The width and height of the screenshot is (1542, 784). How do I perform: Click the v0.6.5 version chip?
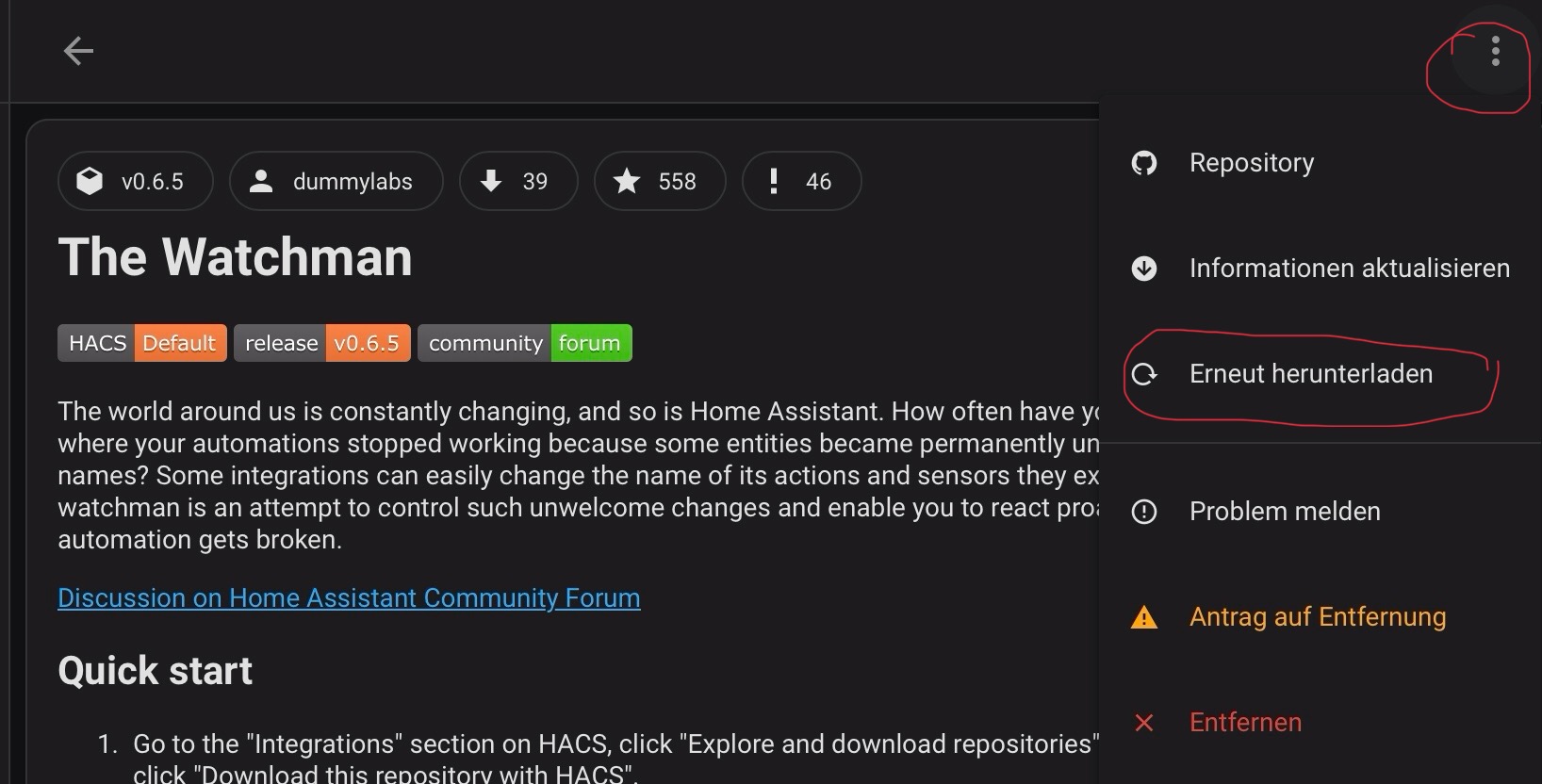[x=135, y=181]
